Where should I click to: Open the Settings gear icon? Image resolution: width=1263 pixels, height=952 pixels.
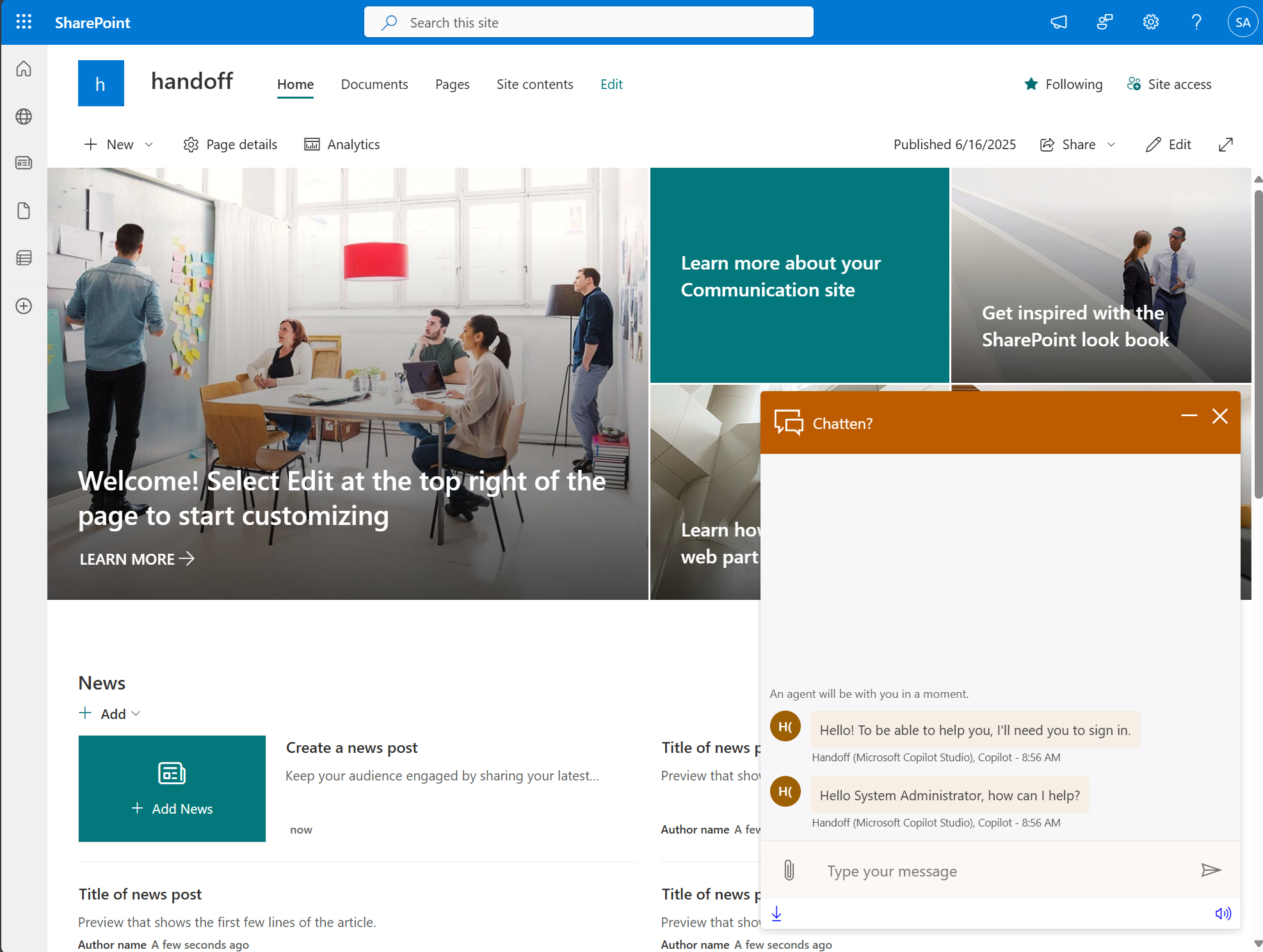pyautogui.click(x=1151, y=22)
